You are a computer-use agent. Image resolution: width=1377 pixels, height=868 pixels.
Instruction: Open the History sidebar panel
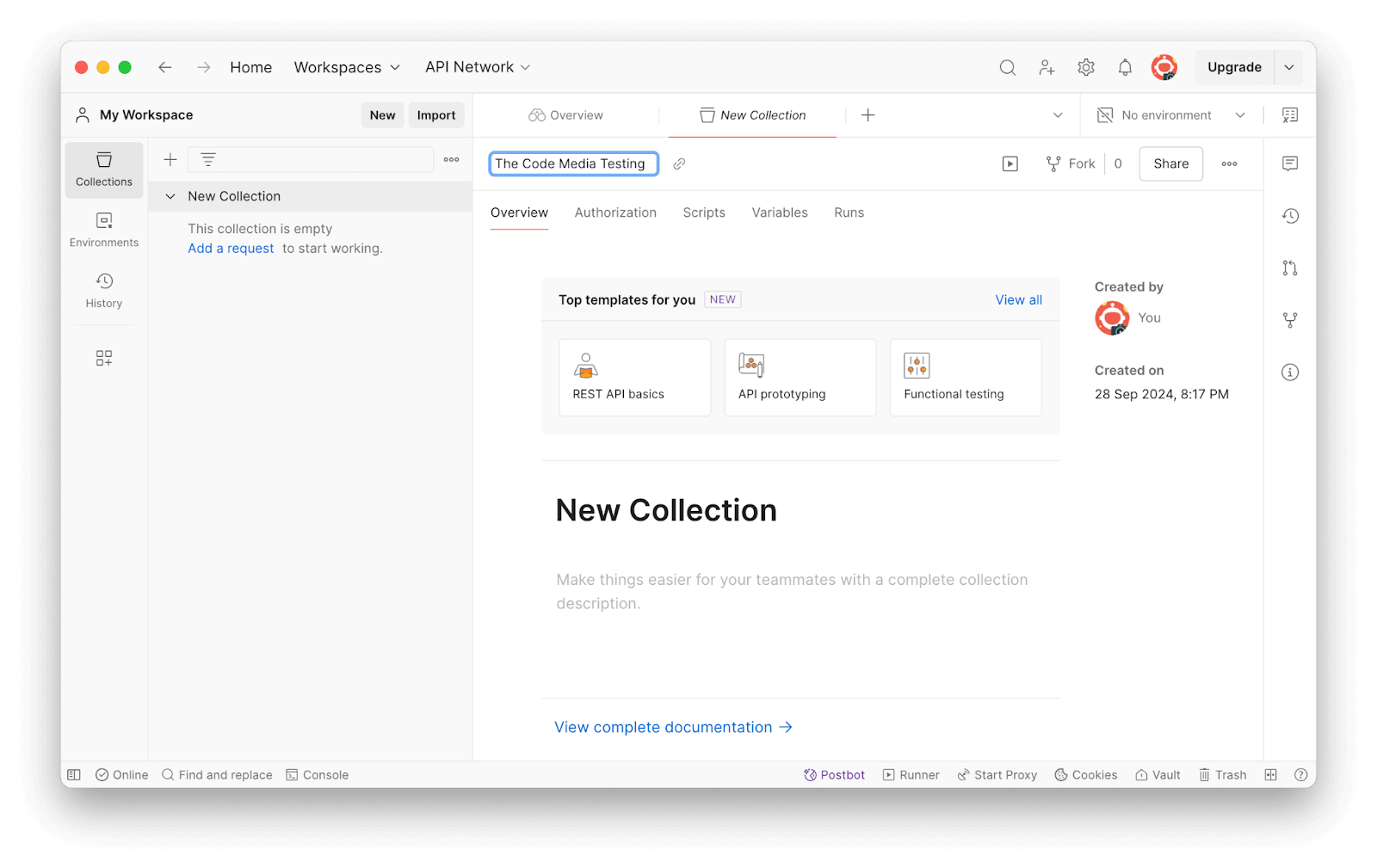pyautogui.click(x=103, y=291)
